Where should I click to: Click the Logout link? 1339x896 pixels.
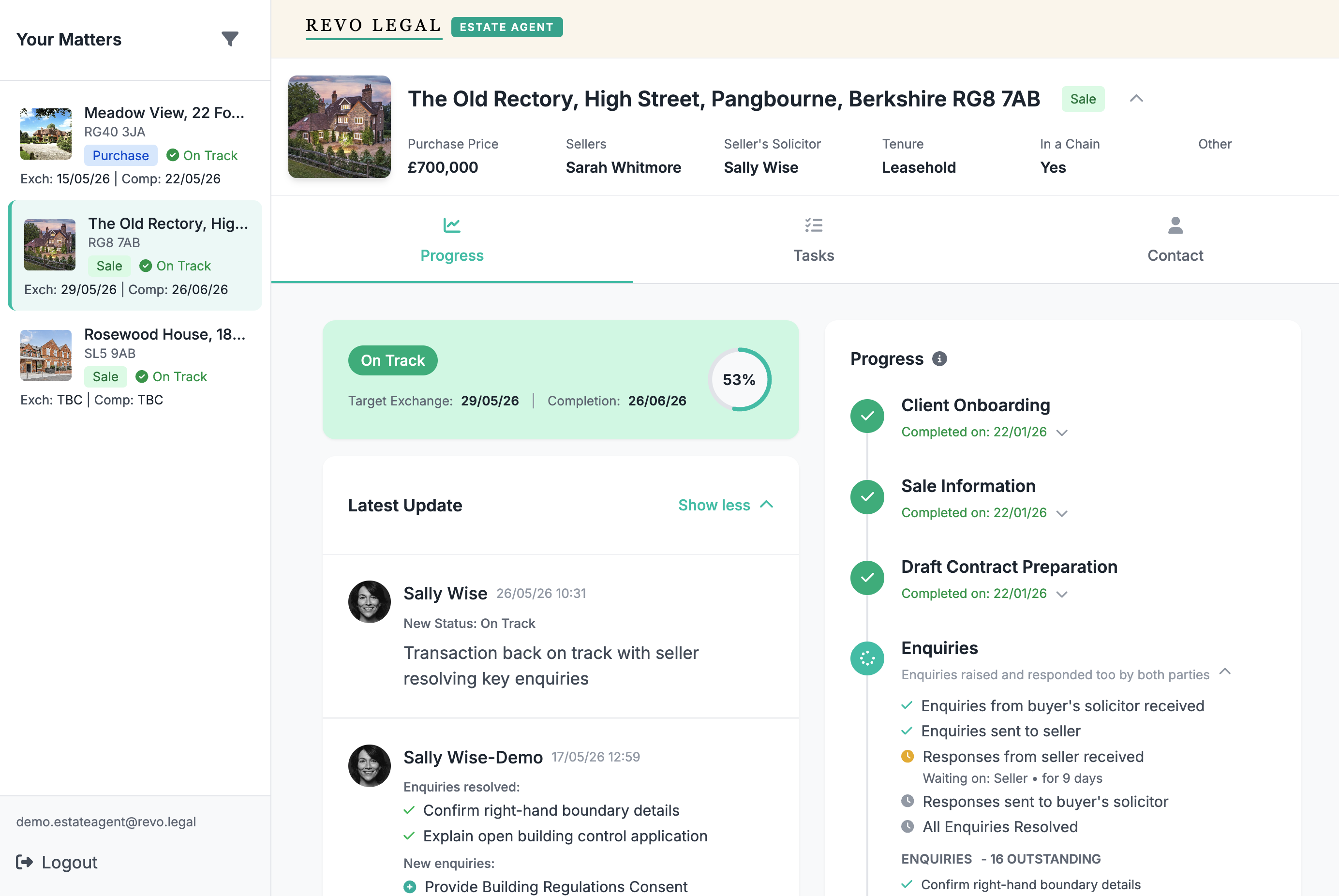tap(57, 862)
